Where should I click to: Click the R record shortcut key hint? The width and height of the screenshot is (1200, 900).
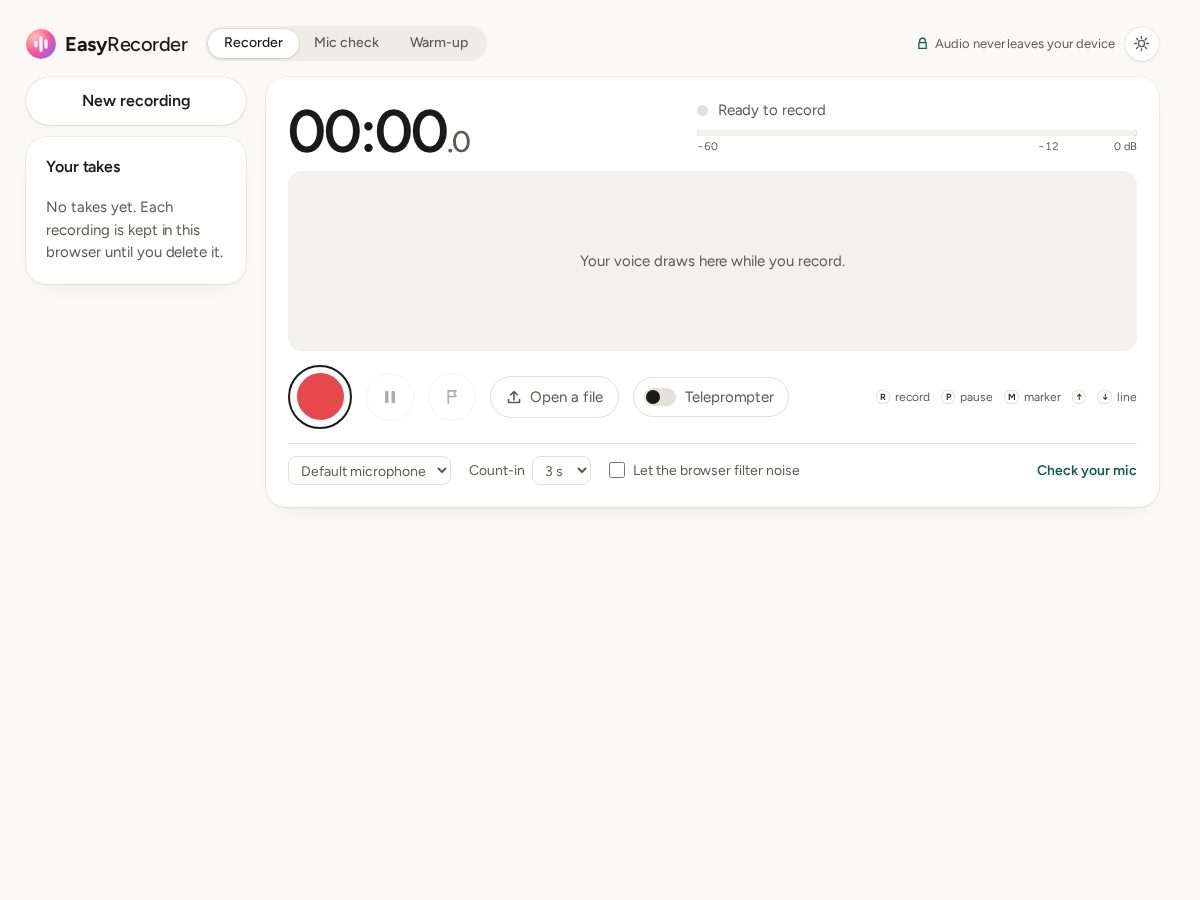pos(883,397)
